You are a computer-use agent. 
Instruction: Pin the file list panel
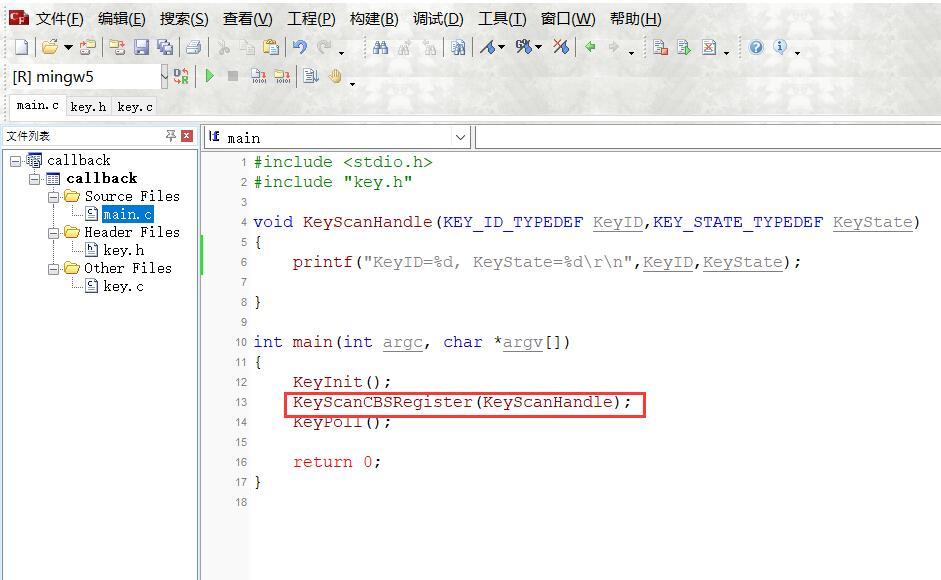[x=171, y=136]
